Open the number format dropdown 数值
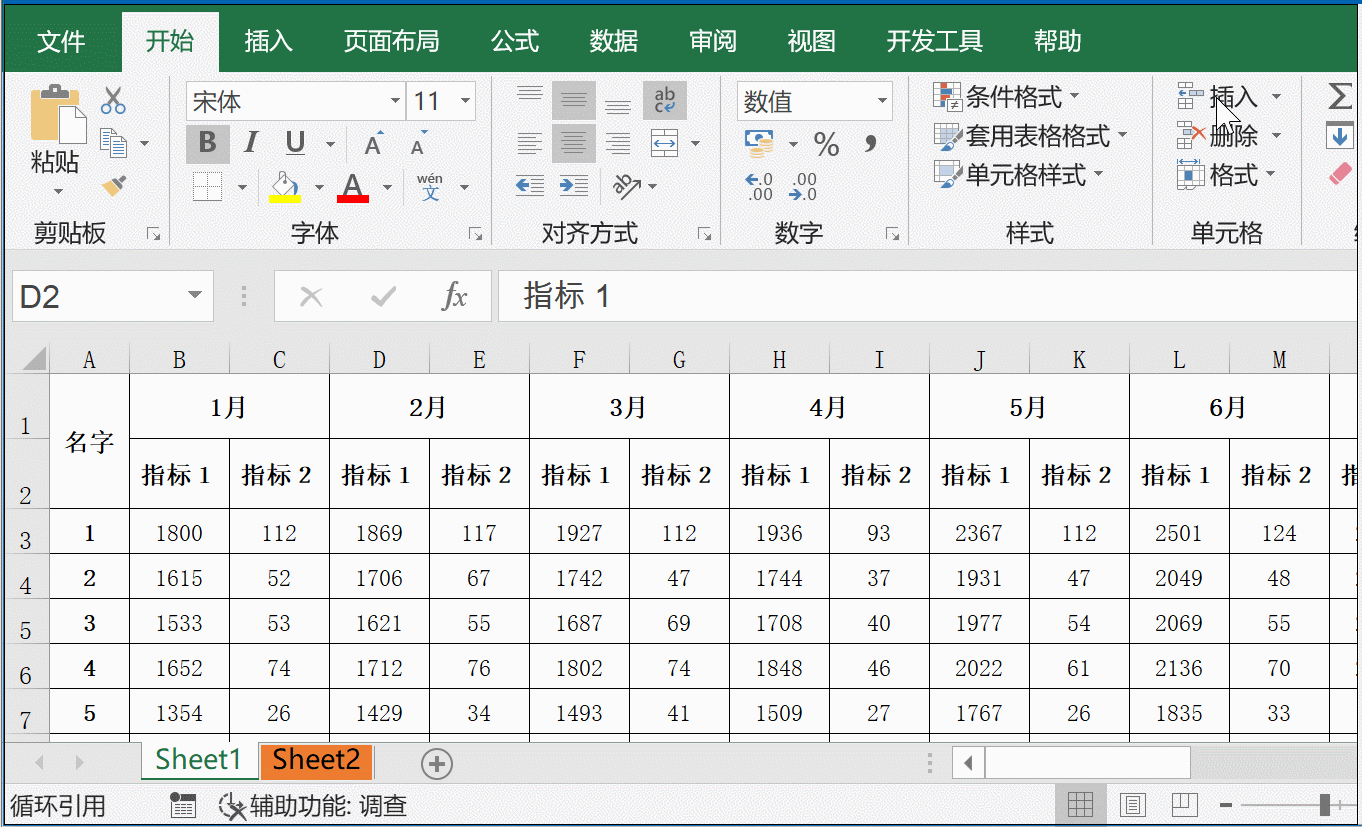1362x827 pixels. (x=882, y=101)
